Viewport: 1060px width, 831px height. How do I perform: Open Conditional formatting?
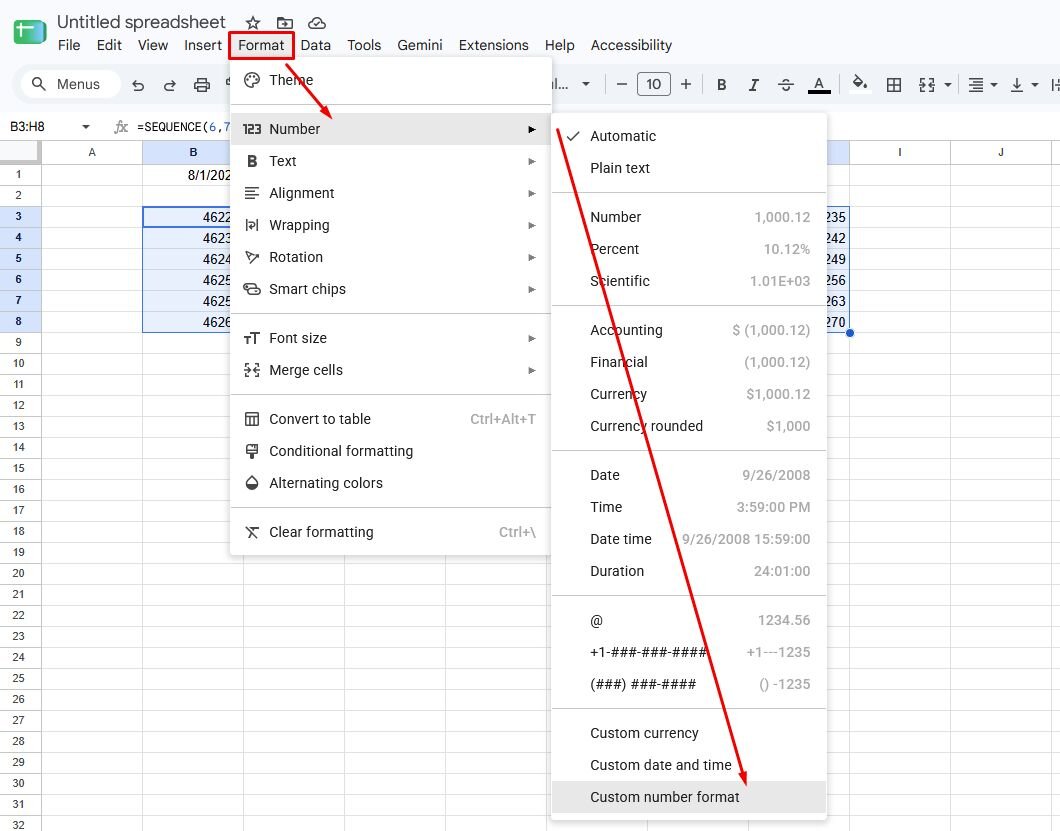tap(391, 451)
